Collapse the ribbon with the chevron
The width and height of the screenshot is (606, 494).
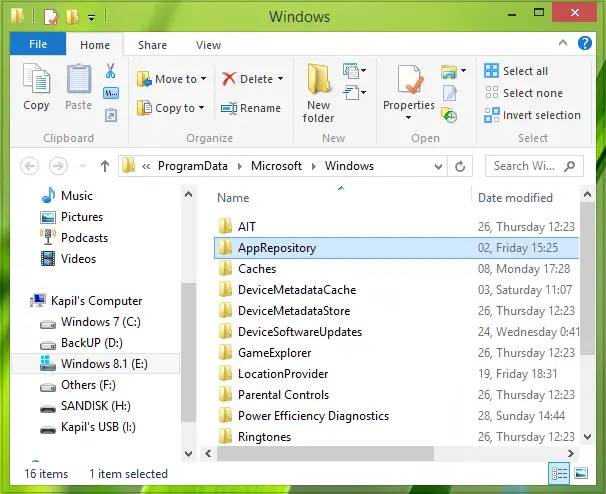point(563,43)
